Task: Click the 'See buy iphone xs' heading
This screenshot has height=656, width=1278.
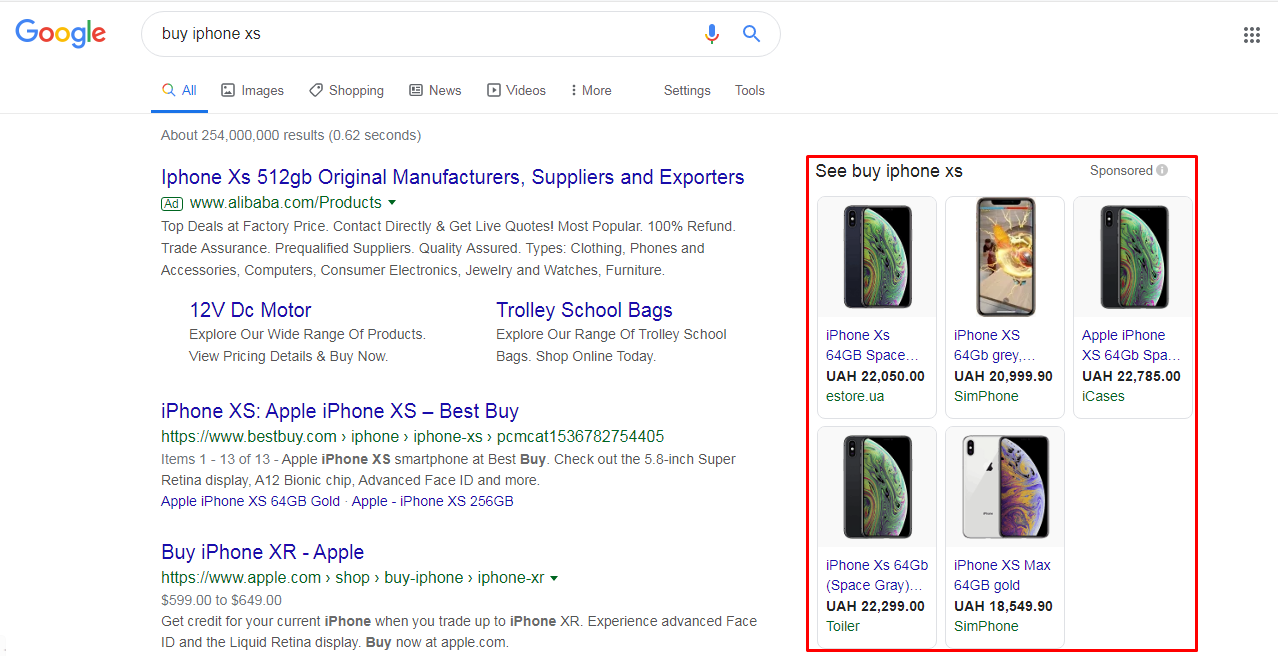Action: coord(889,171)
